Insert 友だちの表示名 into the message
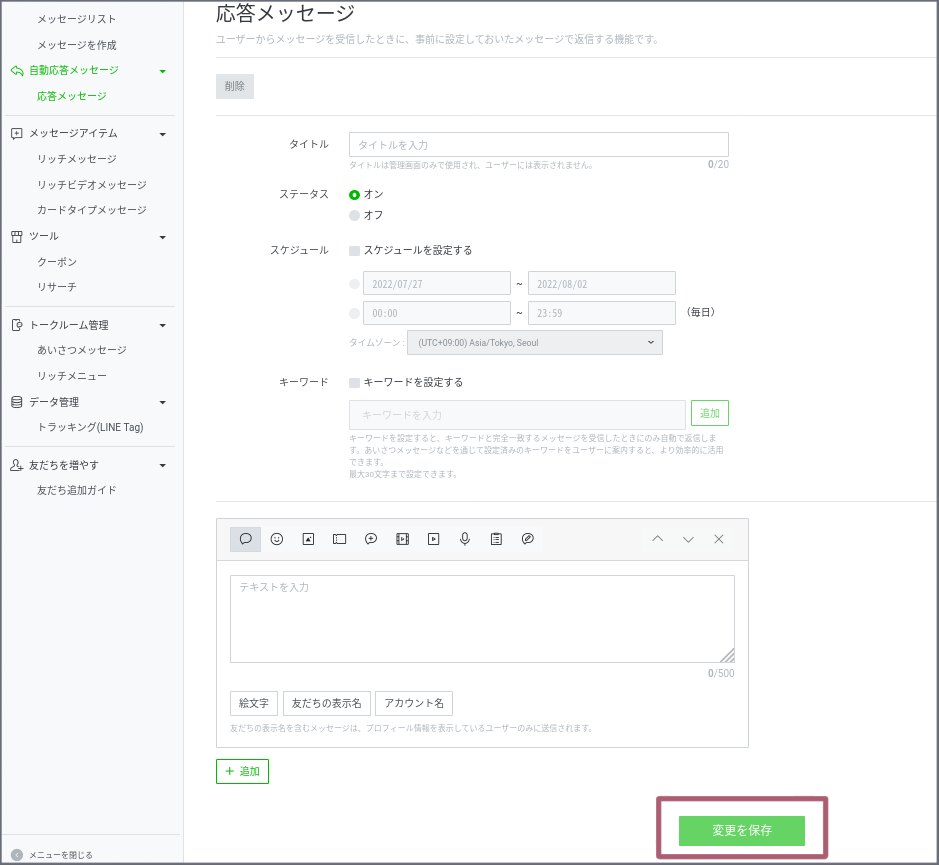This screenshot has width=939, height=865. click(326, 703)
